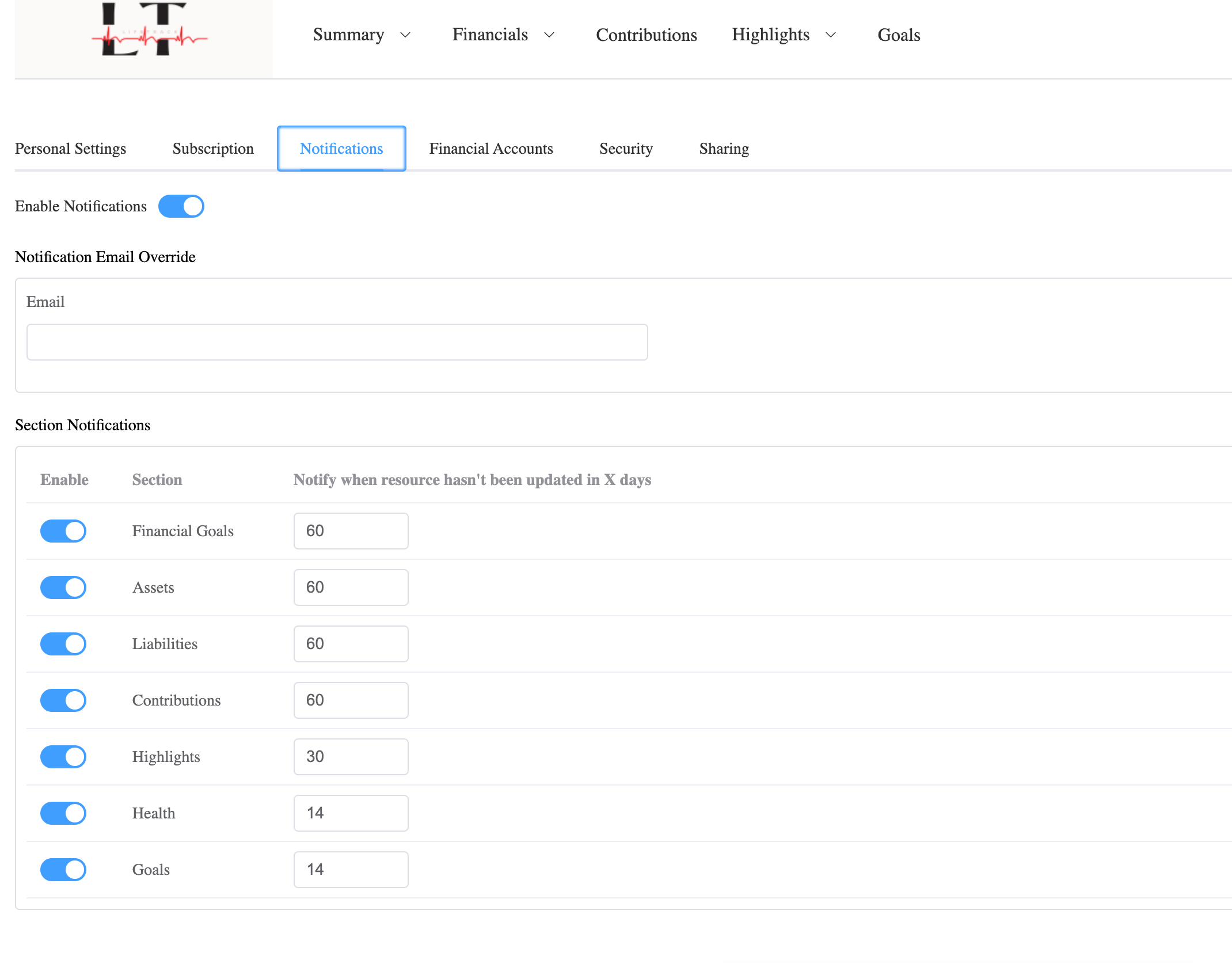Disable the Enable Notifications switch
Screen dimensions: 1232x963
[181, 206]
